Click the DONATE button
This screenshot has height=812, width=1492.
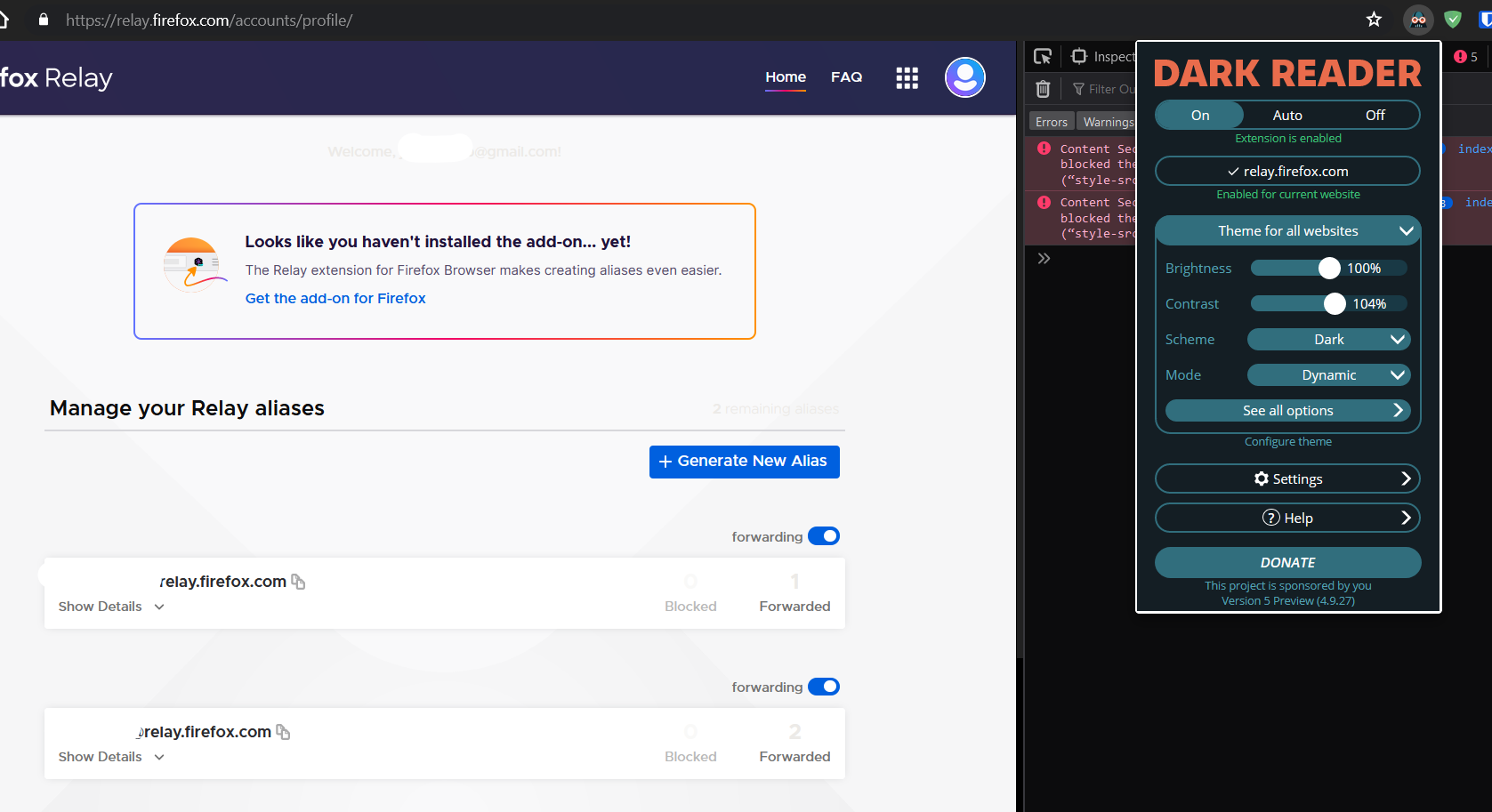[1287, 563]
